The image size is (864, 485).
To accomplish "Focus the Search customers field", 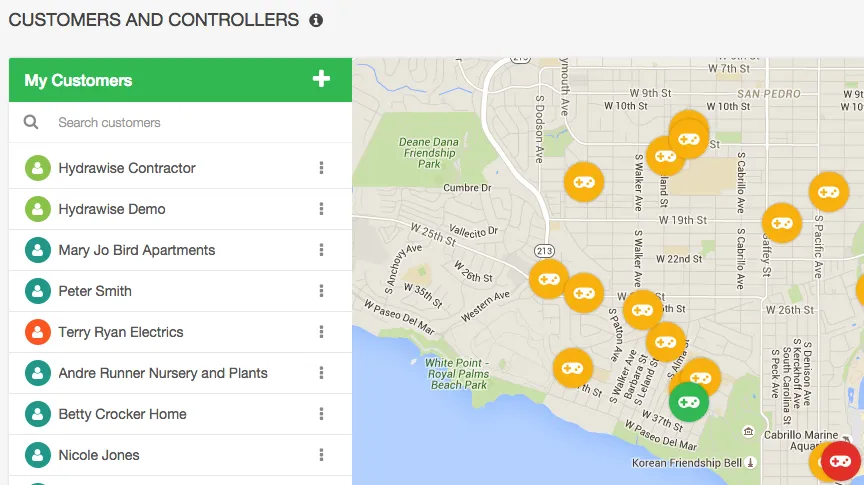I will 190,122.
